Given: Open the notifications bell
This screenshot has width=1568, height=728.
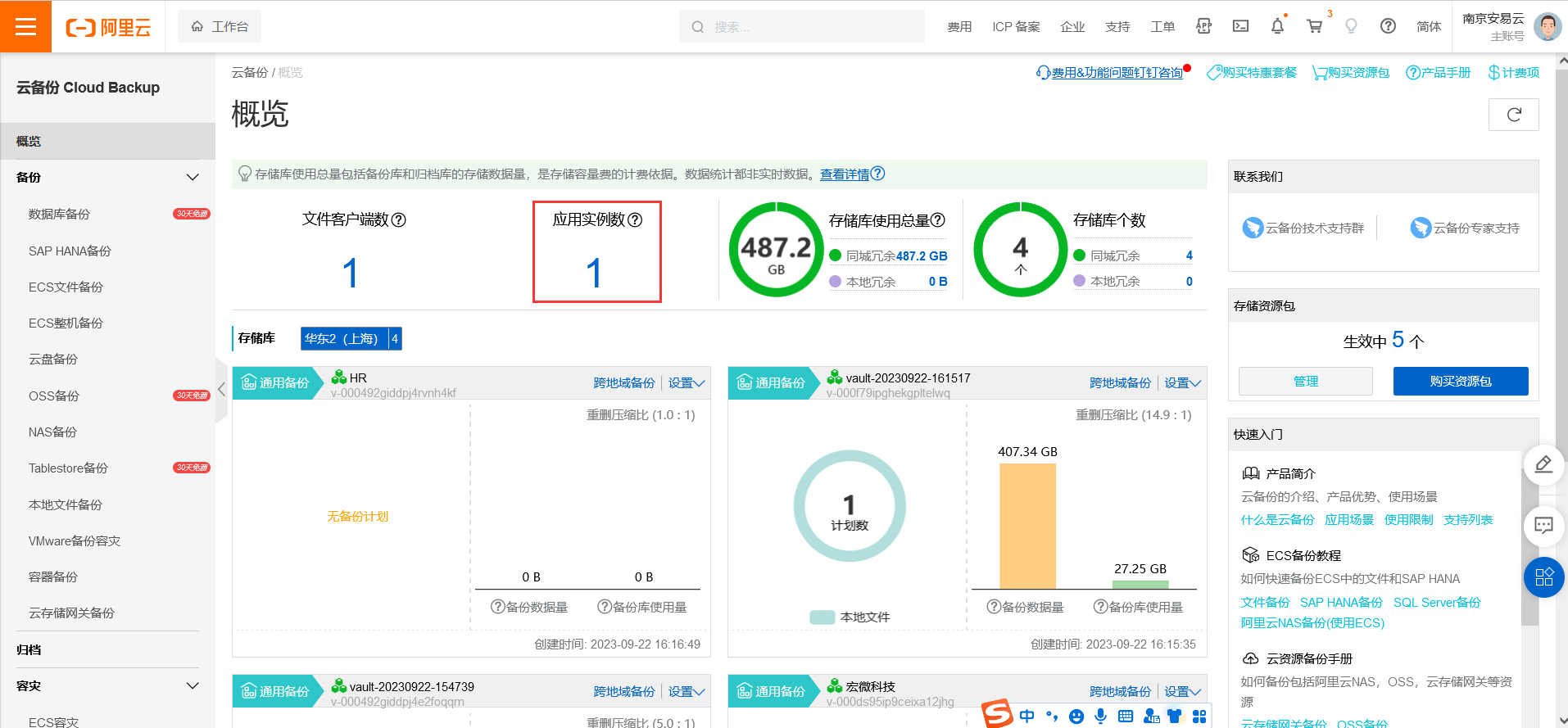Looking at the screenshot, I should point(1277,26).
